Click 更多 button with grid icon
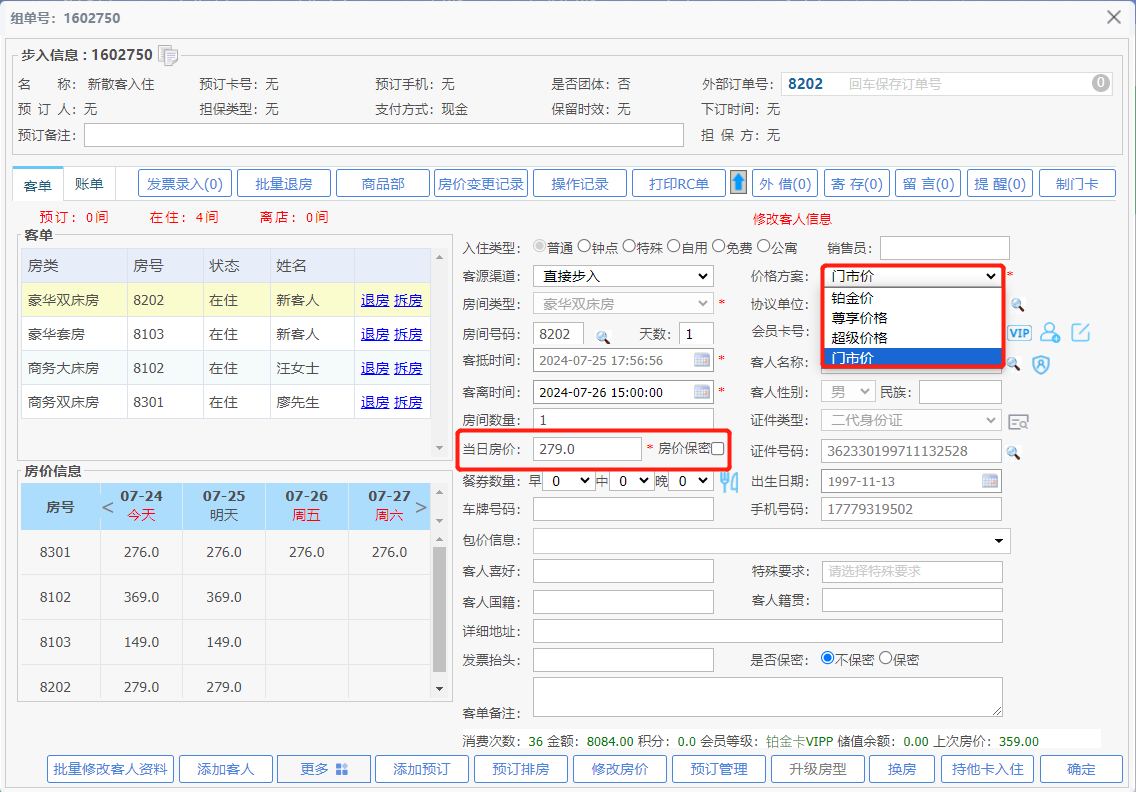The height and width of the screenshot is (792, 1136). (x=324, y=769)
